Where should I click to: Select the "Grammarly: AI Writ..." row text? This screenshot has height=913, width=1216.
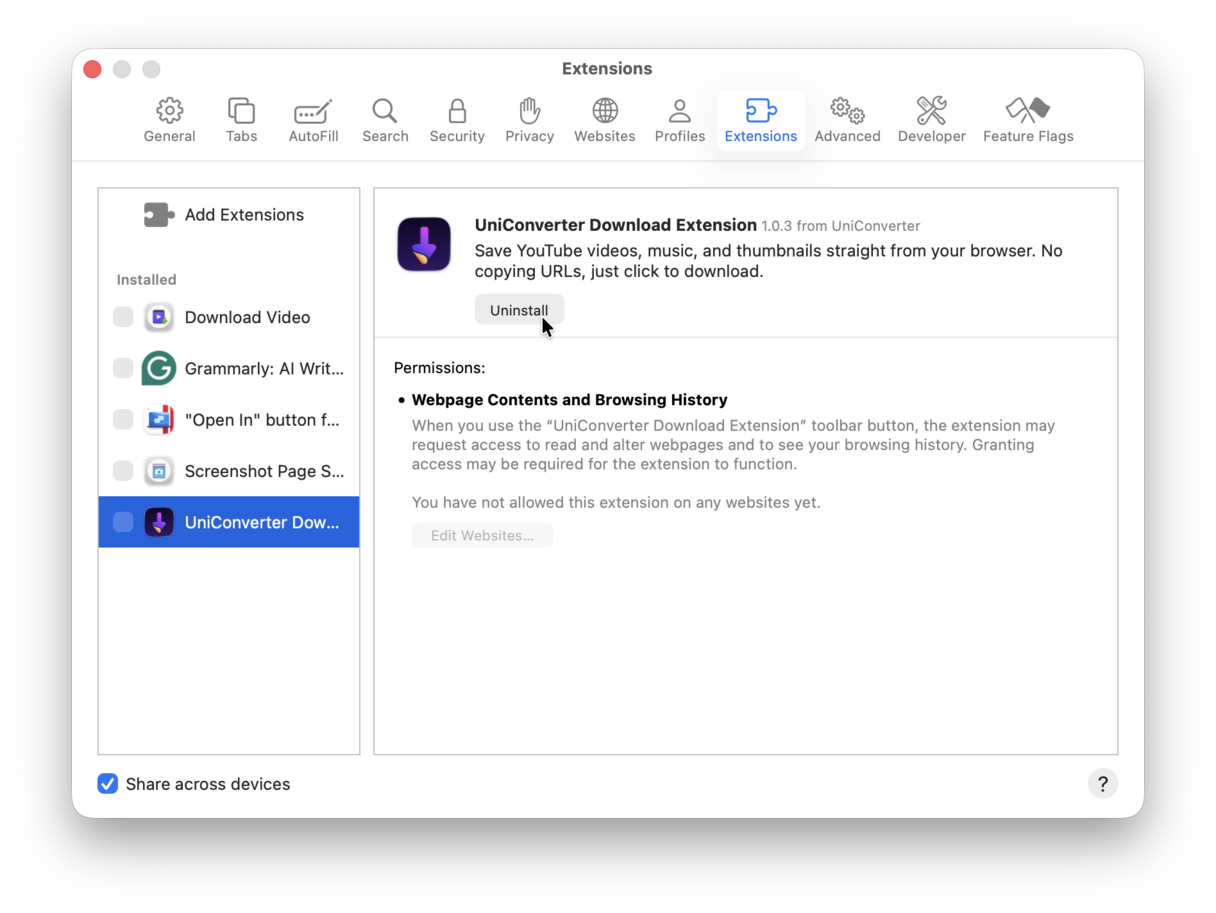[x=264, y=368]
